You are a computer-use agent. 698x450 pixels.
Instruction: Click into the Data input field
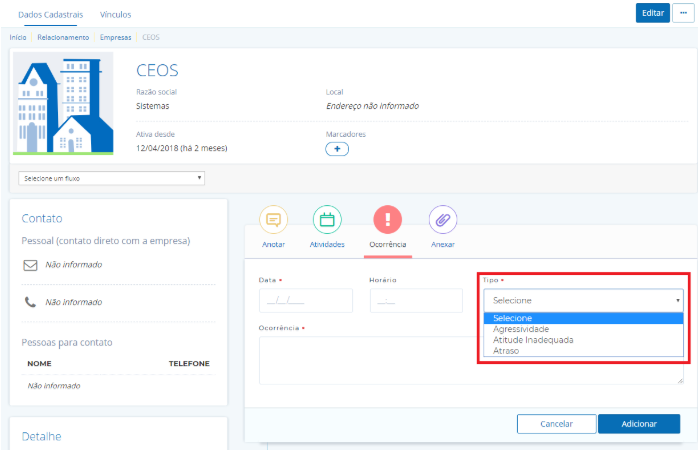305,301
